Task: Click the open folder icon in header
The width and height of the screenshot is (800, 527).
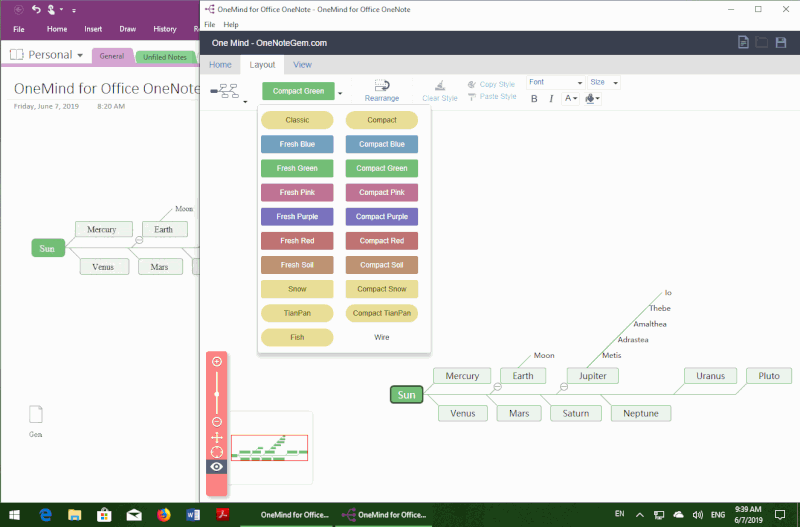Action: tap(761, 42)
